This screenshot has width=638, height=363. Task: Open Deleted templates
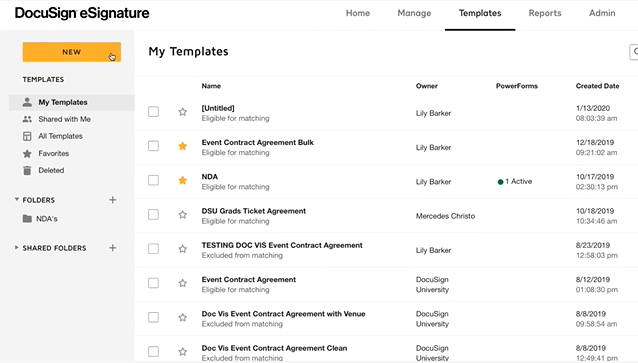[x=51, y=171]
